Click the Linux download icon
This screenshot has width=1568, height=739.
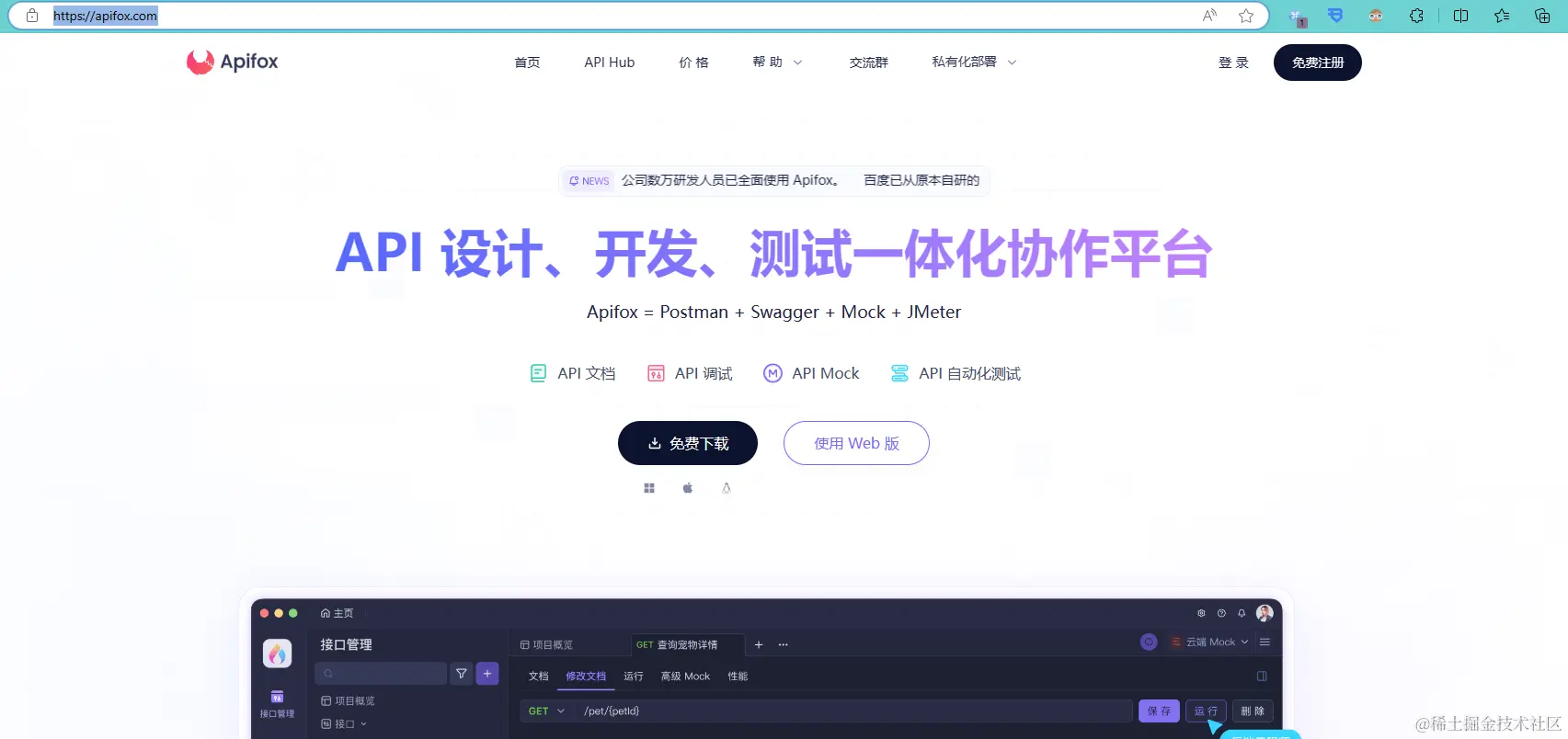pos(727,488)
